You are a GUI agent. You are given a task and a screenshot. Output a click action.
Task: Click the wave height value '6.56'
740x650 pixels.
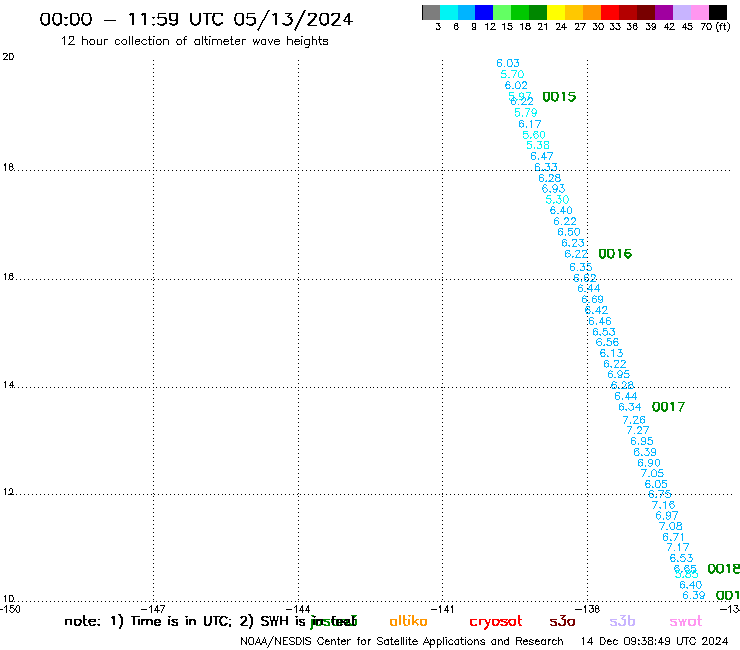pos(607,342)
